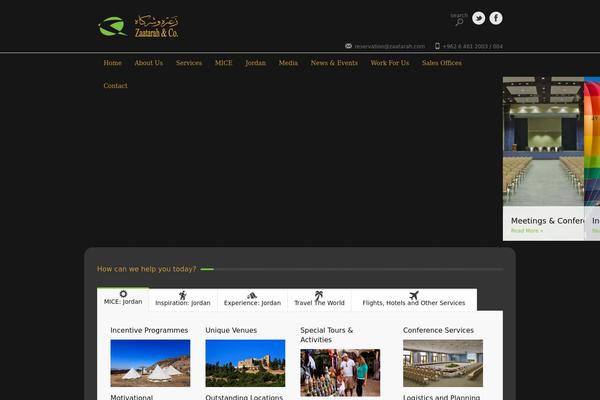The image size is (600, 400).
Task: Click the Motivational text below tents image
Action: 132,397
